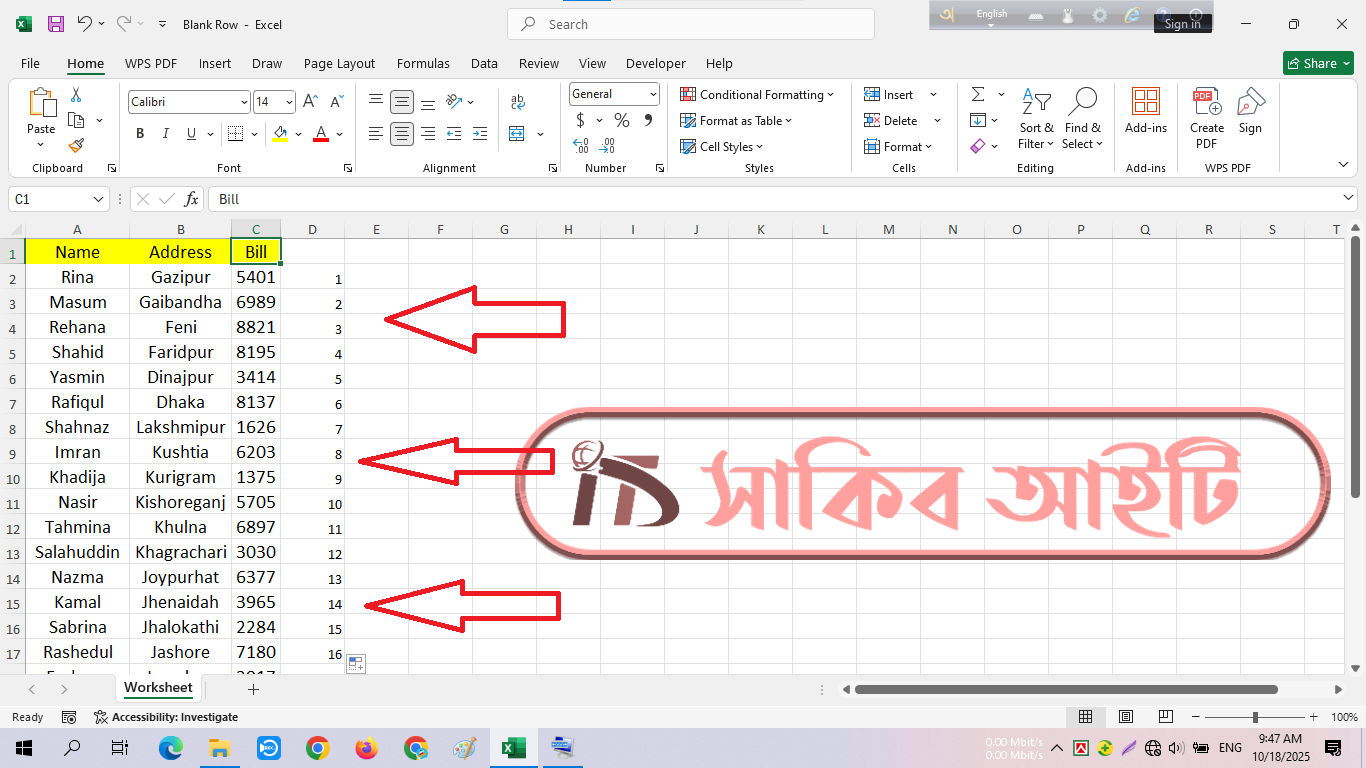The image size is (1366, 768).
Task: Open the Formulas ribbon tab
Action: coord(423,63)
